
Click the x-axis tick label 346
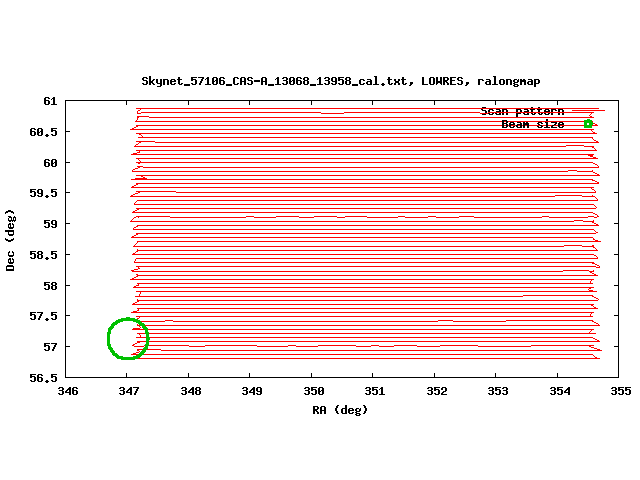pos(67,391)
